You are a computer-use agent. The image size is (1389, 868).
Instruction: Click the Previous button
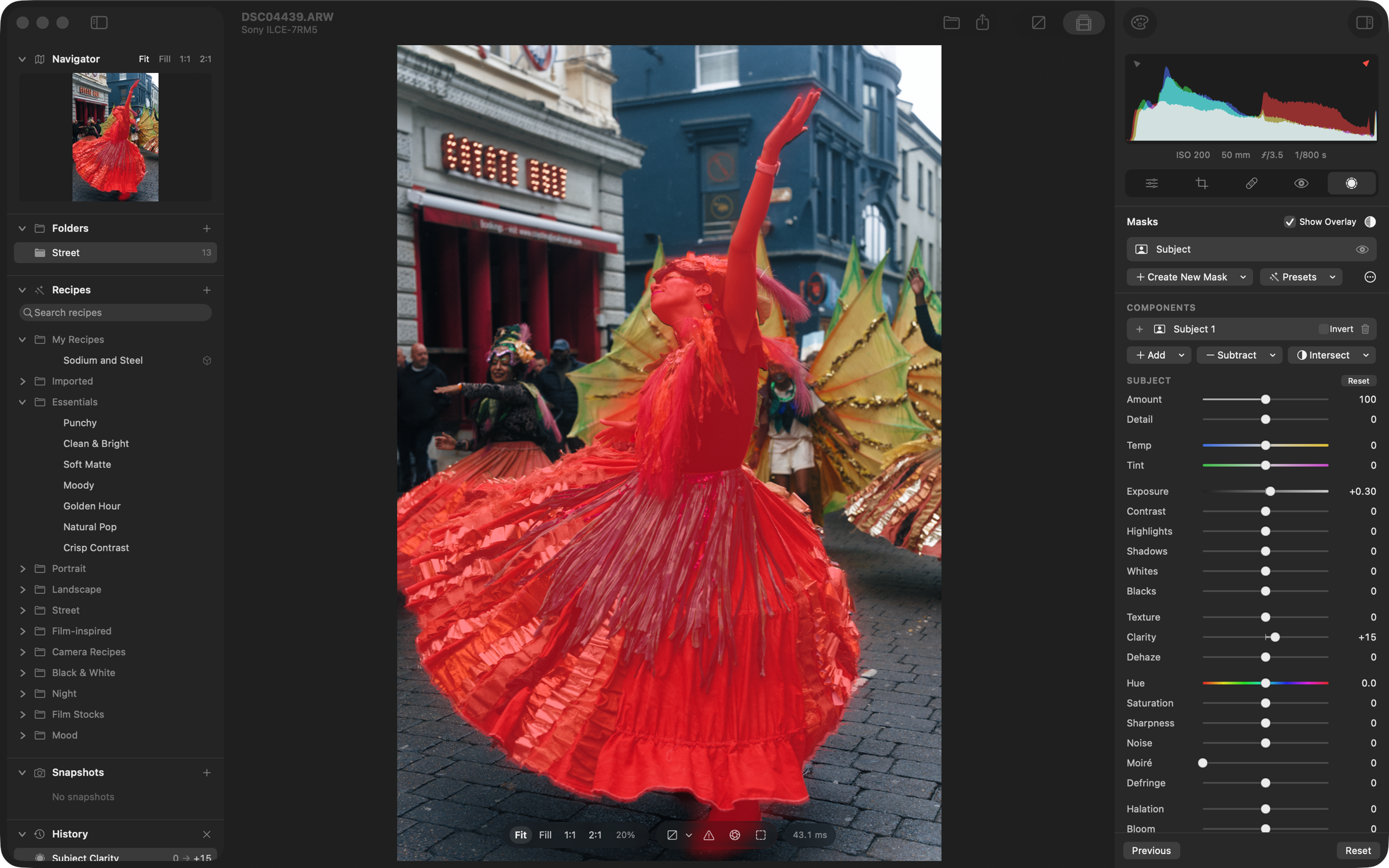pos(1151,851)
